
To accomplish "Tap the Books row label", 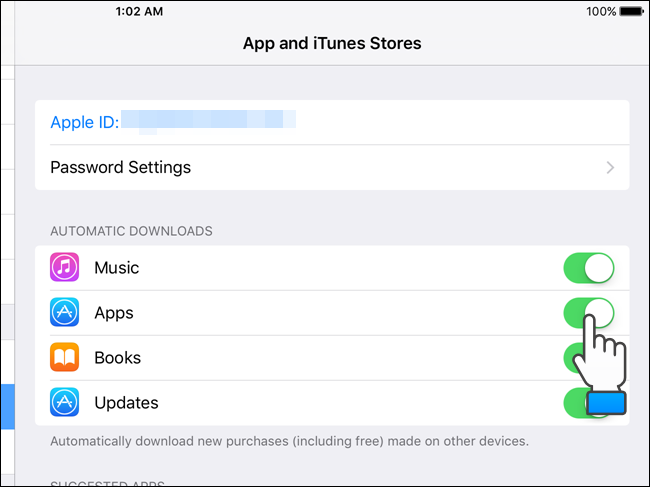I will [117, 358].
